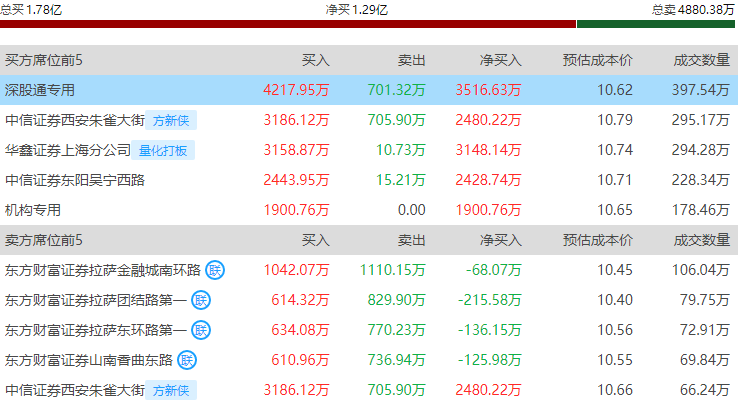Open 东方财富证券山南香曲东路 seat
Image resolution: width=738 pixels, height=401 pixels.
pos(89,361)
